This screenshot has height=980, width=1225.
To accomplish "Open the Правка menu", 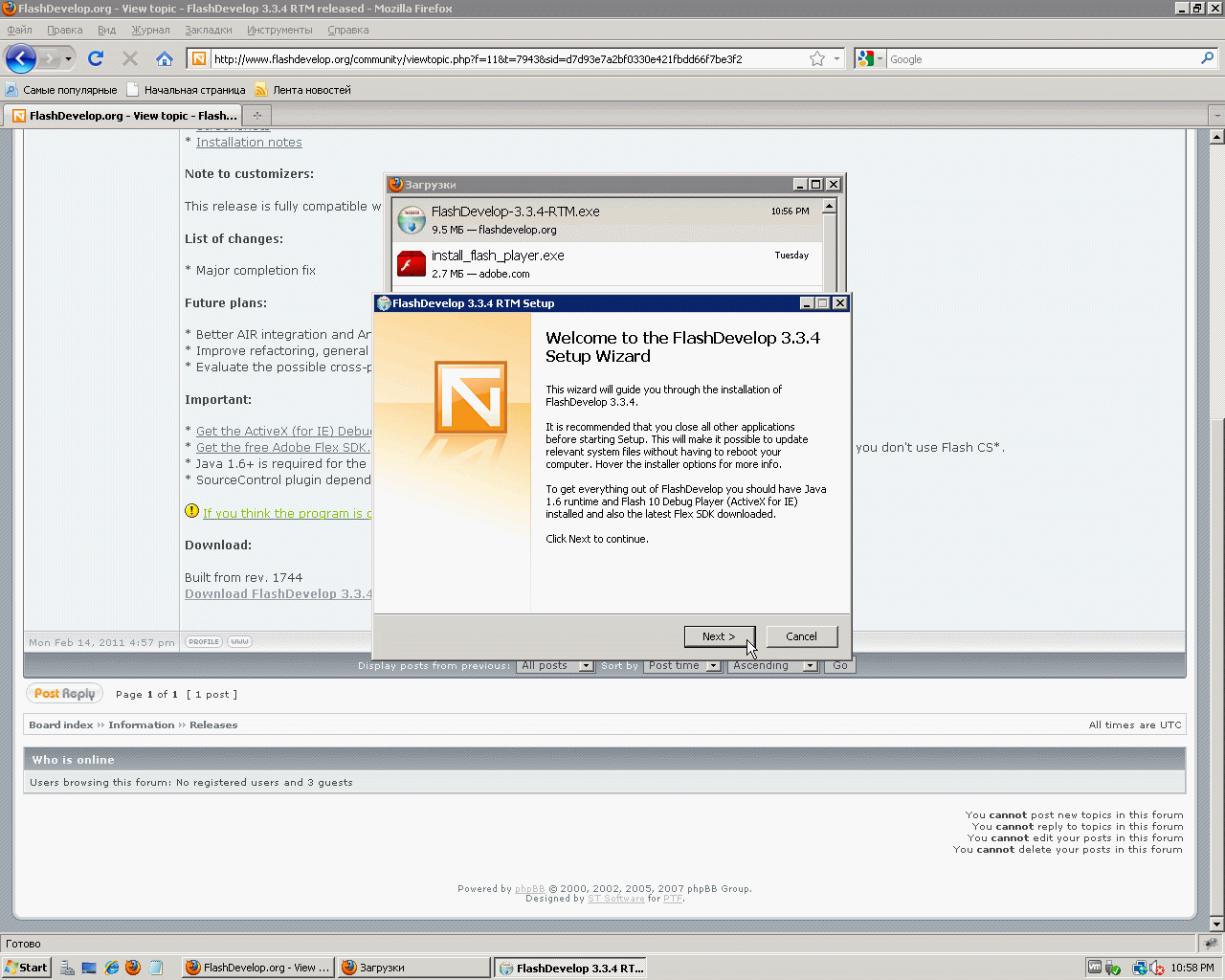I will (x=65, y=30).
